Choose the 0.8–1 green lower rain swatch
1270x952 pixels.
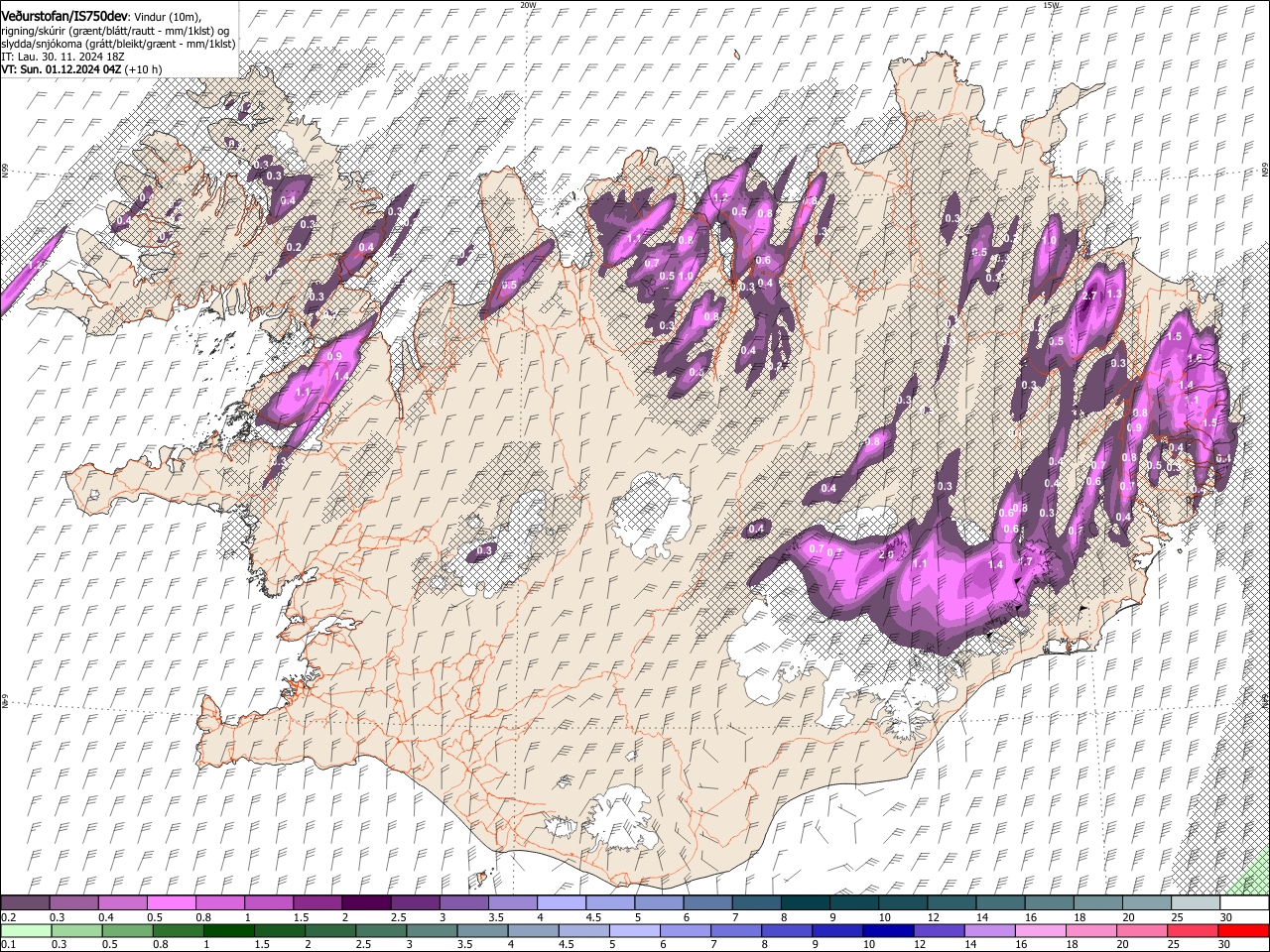click(178, 930)
